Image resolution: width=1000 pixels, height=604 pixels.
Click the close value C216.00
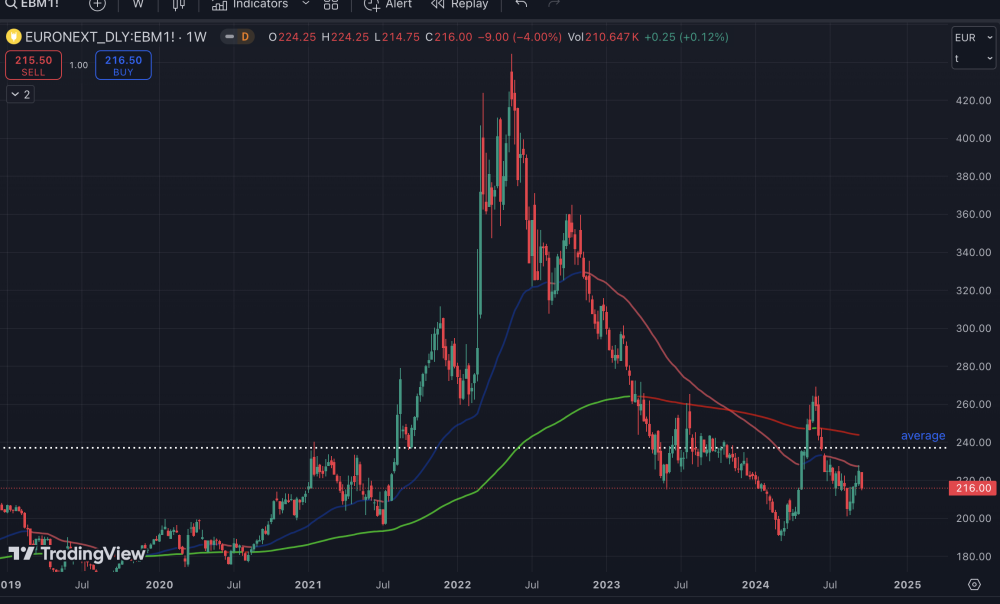coord(449,37)
